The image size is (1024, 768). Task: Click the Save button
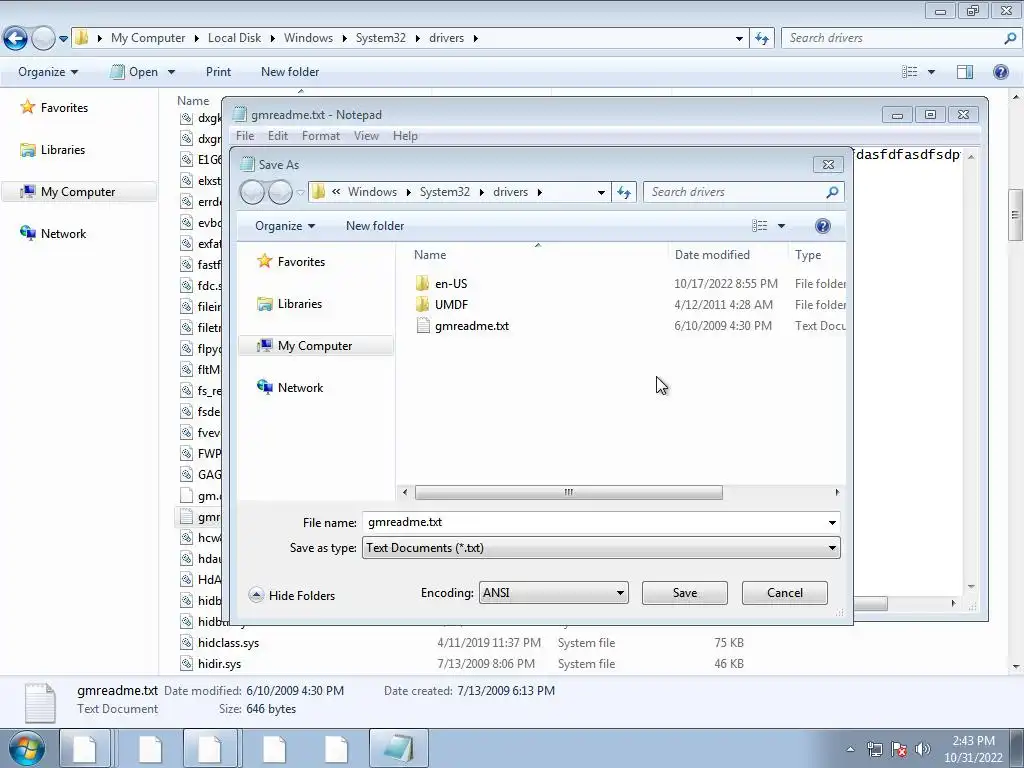(x=684, y=593)
